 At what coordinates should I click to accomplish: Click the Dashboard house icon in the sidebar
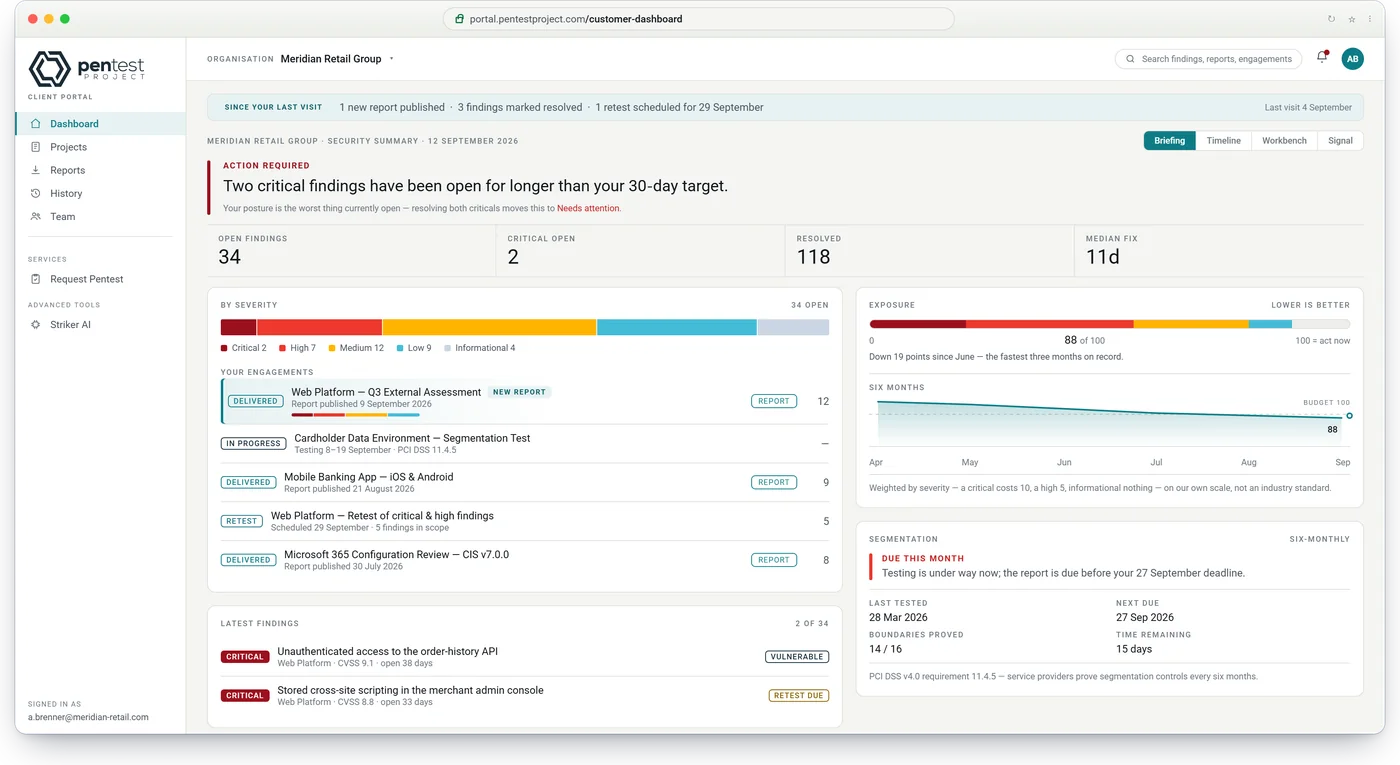36,124
